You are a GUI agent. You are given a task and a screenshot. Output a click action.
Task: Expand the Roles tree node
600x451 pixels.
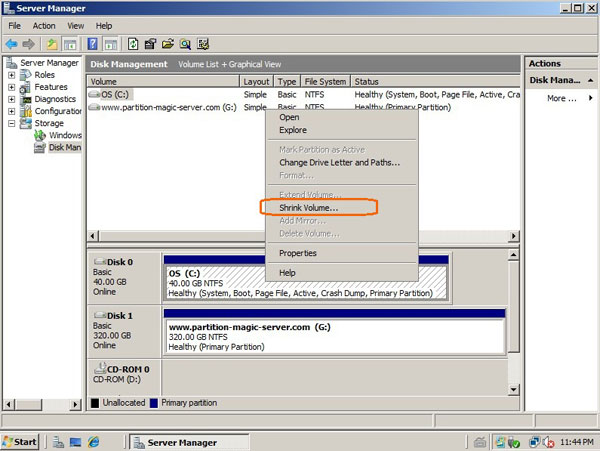pyautogui.click(x=11, y=75)
